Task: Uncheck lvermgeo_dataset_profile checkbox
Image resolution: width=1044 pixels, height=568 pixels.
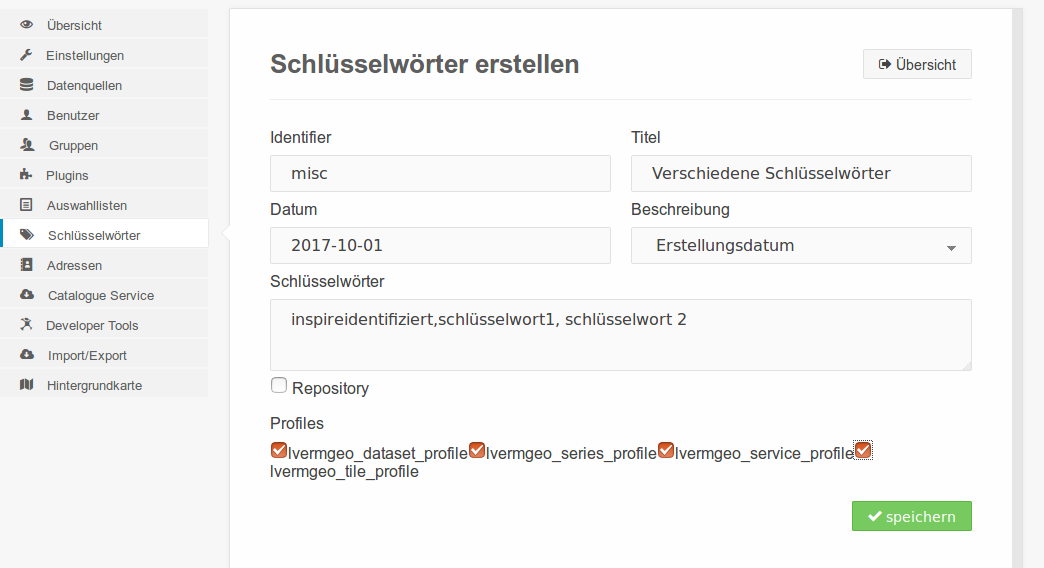Action: pyautogui.click(x=279, y=451)
